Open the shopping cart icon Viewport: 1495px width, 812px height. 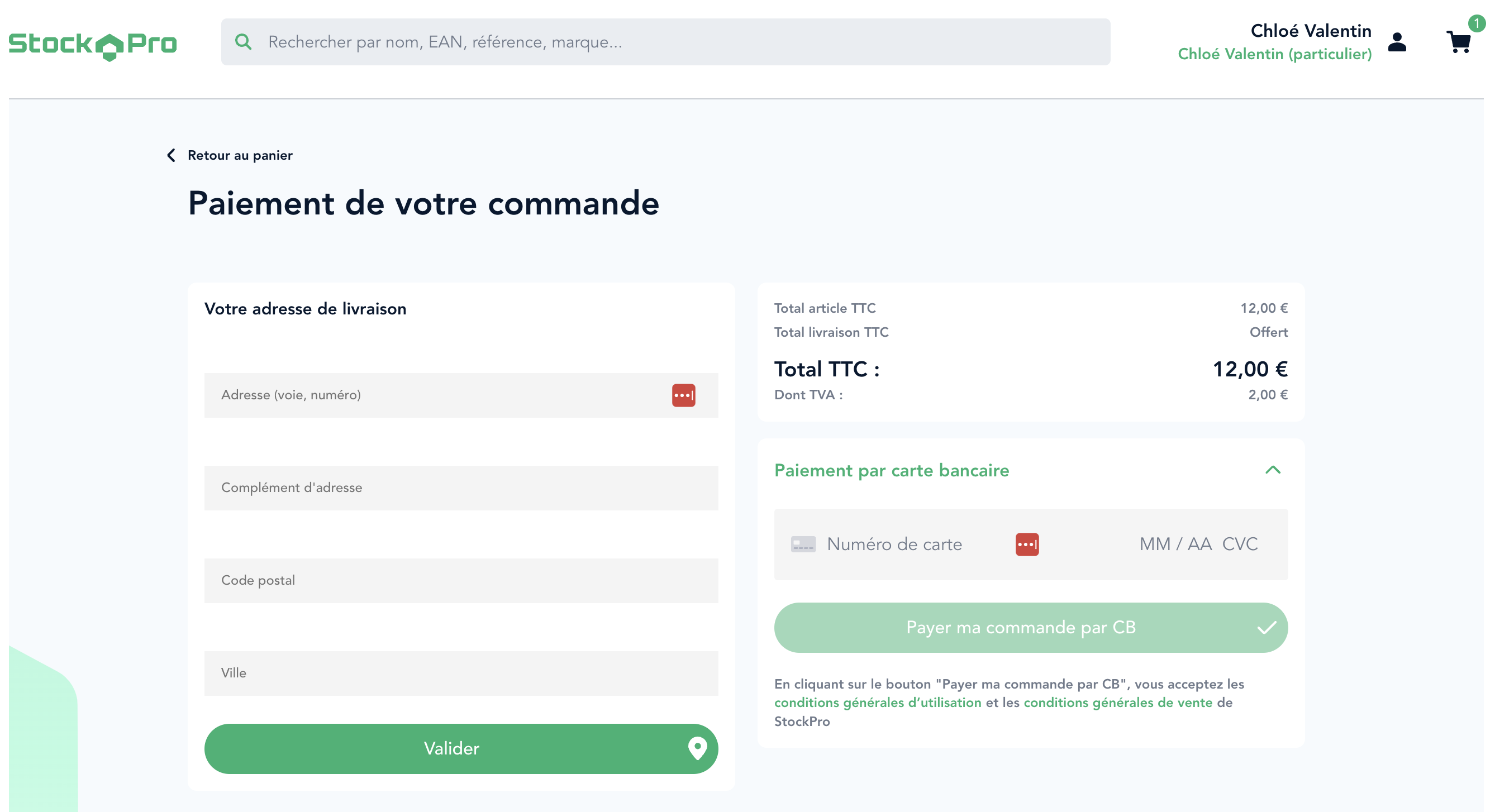coord(1459,42)
